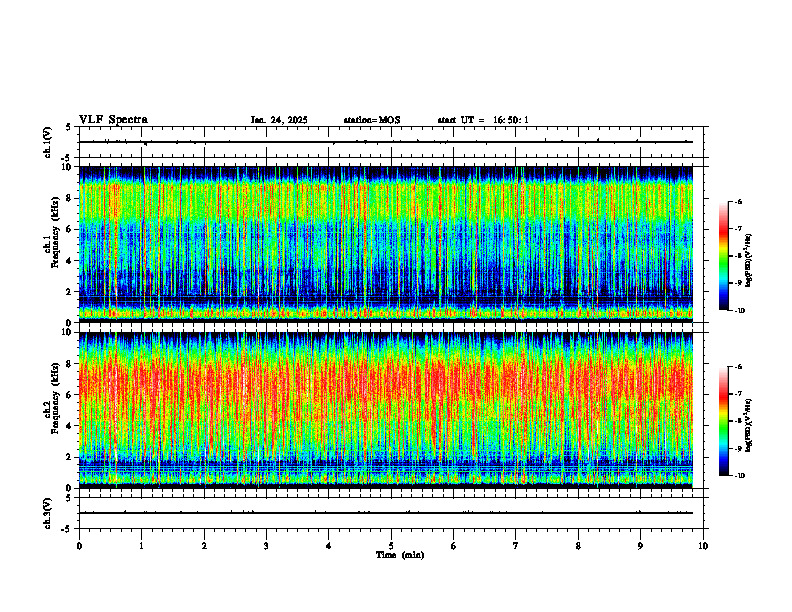Screen dimensions: 792x612
Task: Click time axis tick label "0"
Action: 79,546
